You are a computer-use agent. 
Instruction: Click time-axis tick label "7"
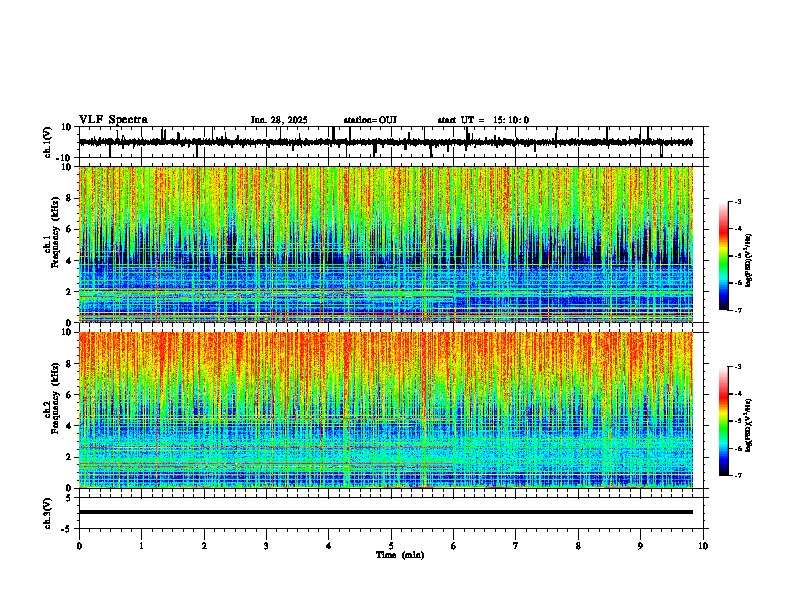pos(516,546)
